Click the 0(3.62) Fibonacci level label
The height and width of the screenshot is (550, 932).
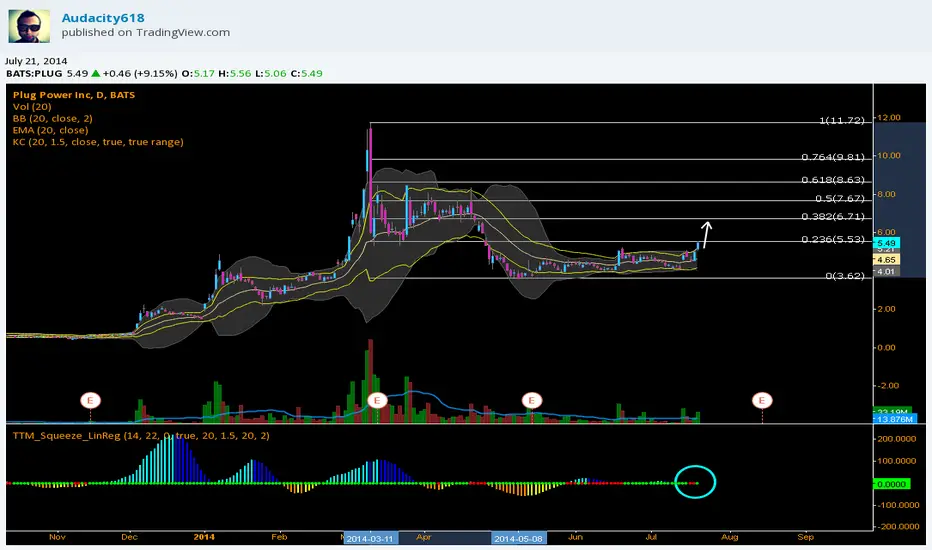(x=845, y=276)
